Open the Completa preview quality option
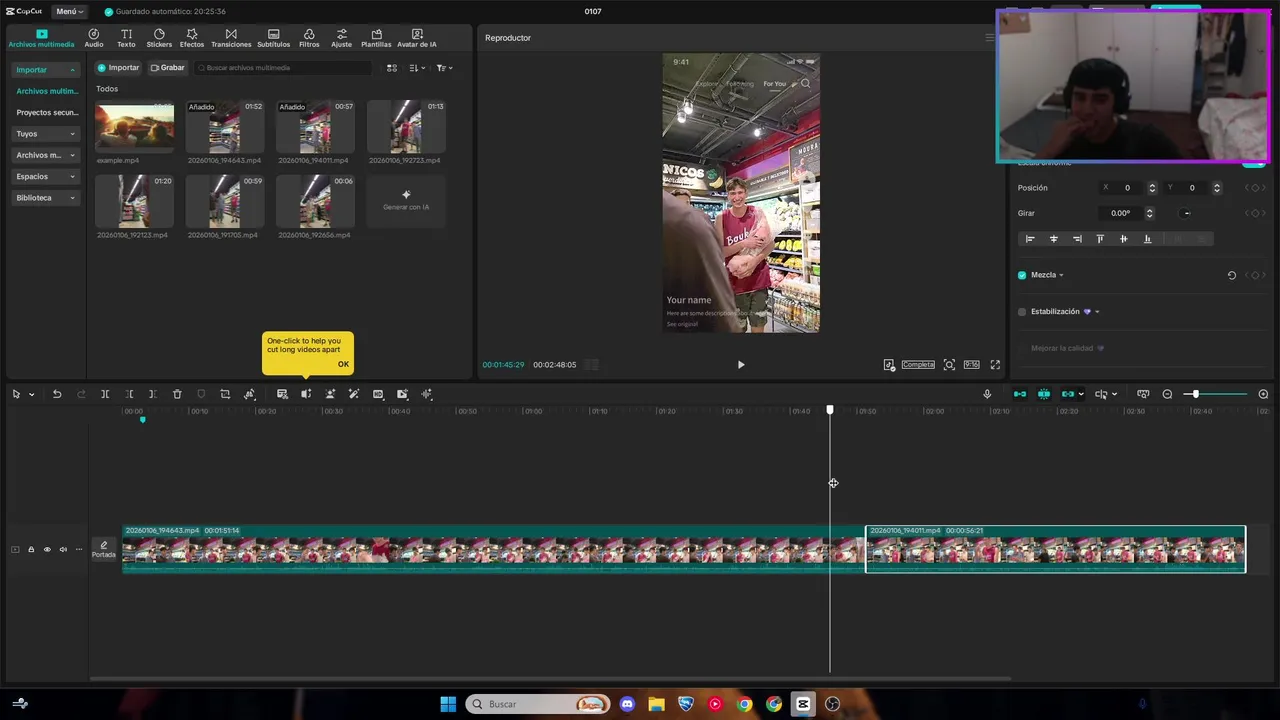 point(918,365)
